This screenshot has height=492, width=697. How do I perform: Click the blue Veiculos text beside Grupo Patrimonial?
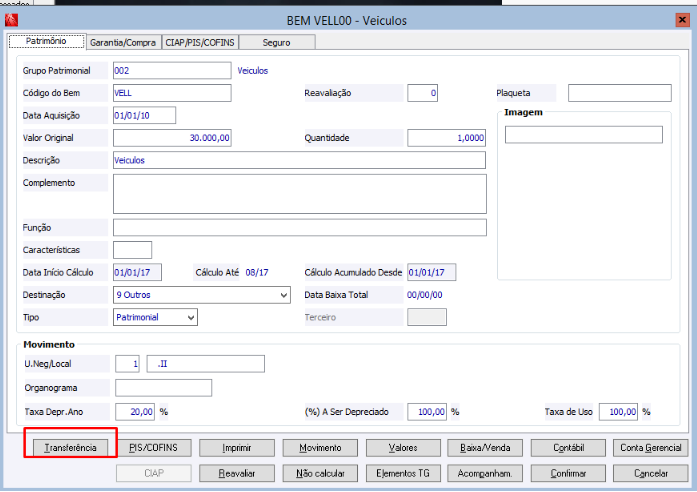point(252,71)
